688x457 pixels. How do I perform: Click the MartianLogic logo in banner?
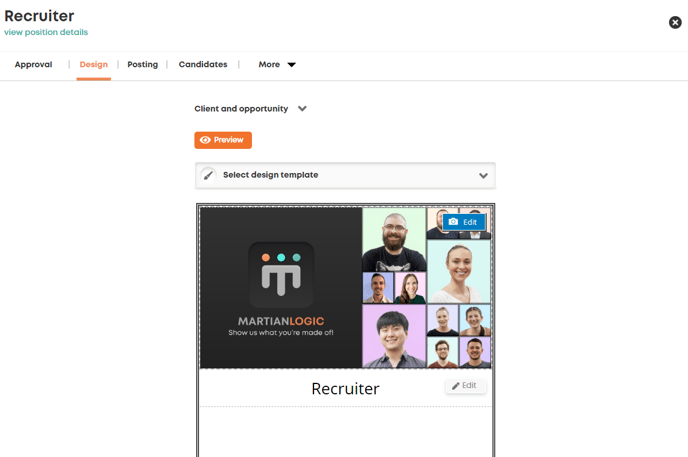pos(281,275)
